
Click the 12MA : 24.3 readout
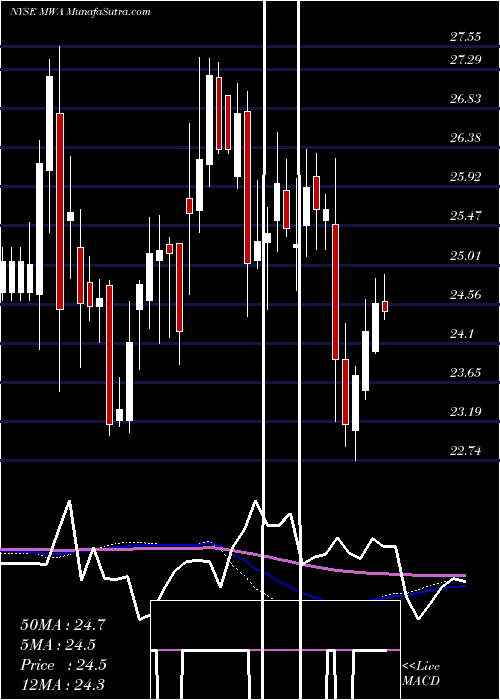[x=63, y=685]
